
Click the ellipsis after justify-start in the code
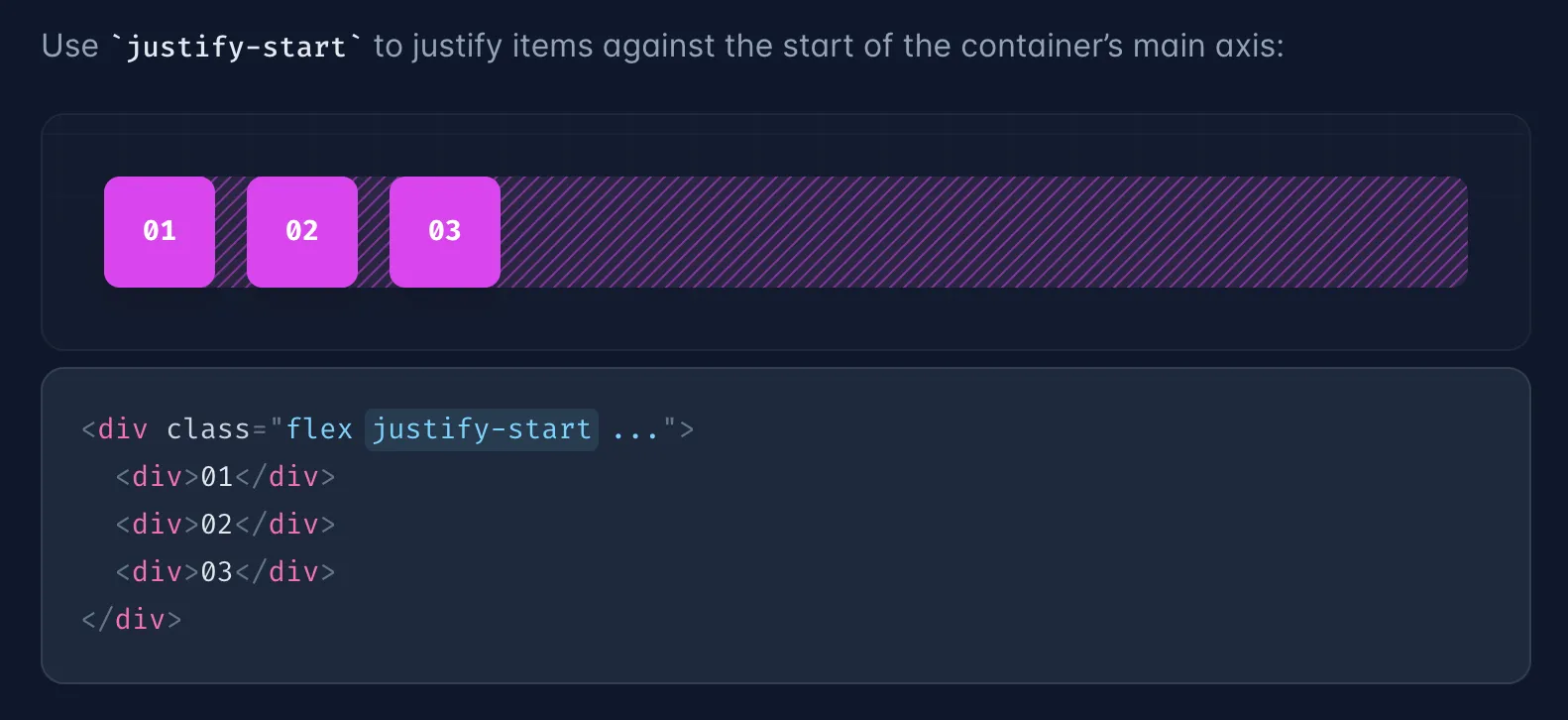click(x=635, y=429)
